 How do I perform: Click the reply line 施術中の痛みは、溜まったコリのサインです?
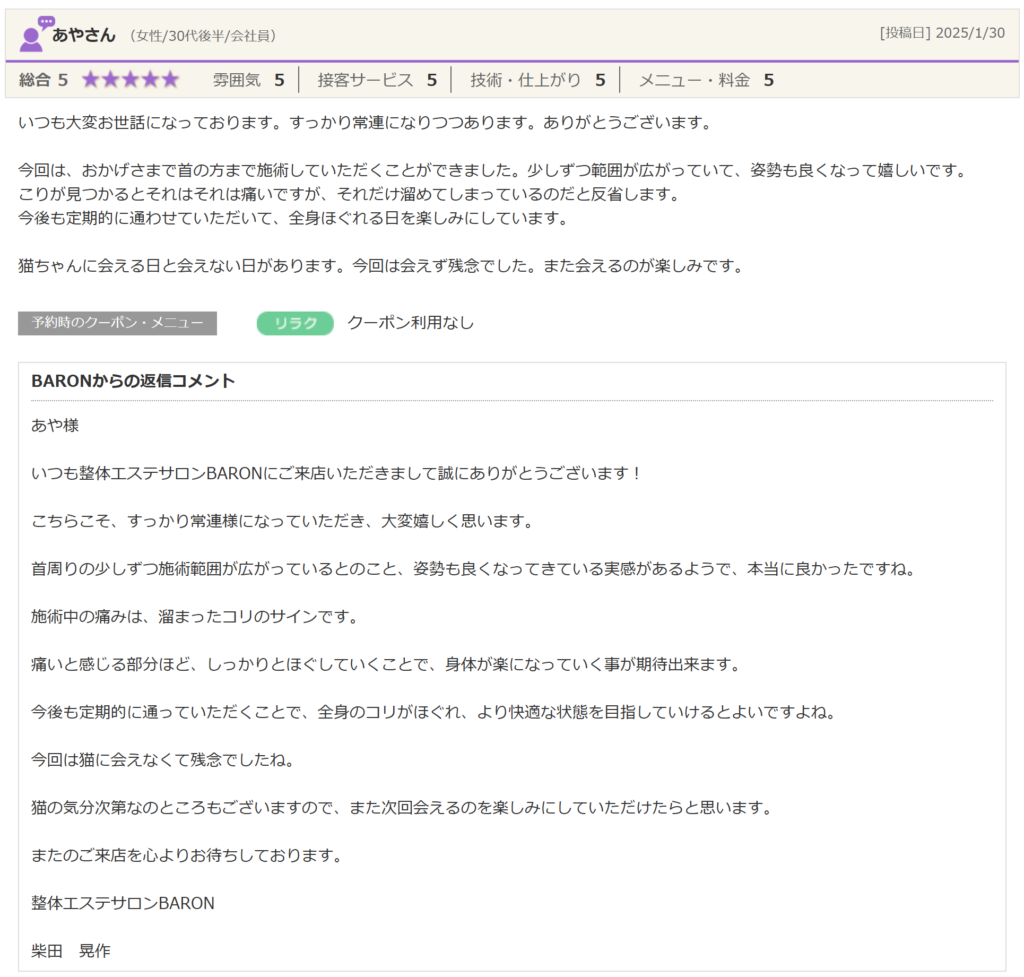195,616
